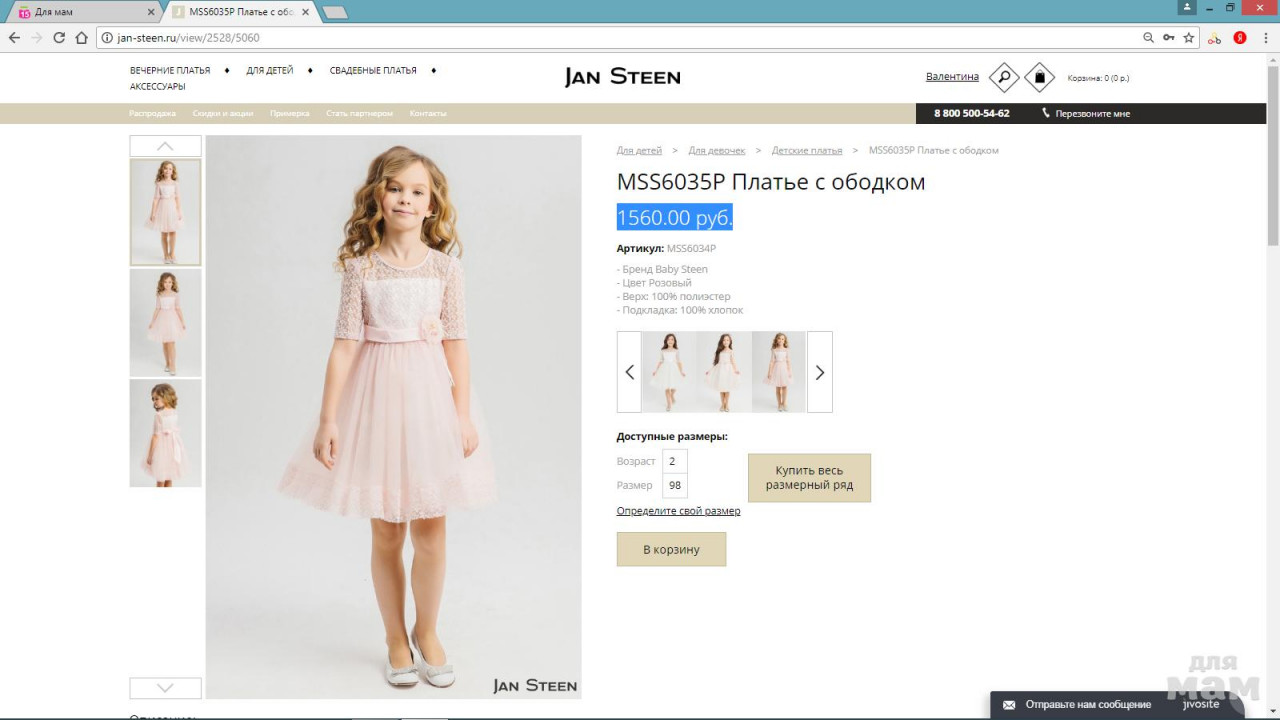Add the dress with В корзину button
This screenshot has width=1280, height=720.
point(671,549)
